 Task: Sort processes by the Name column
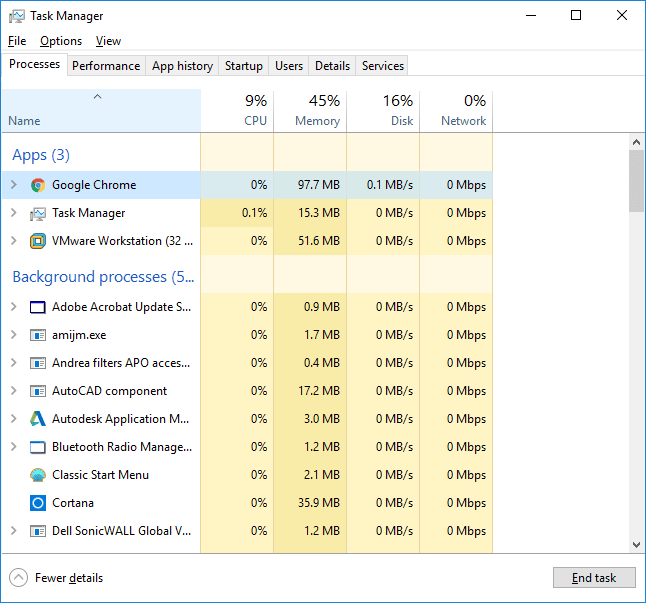(x=101, y=111)
